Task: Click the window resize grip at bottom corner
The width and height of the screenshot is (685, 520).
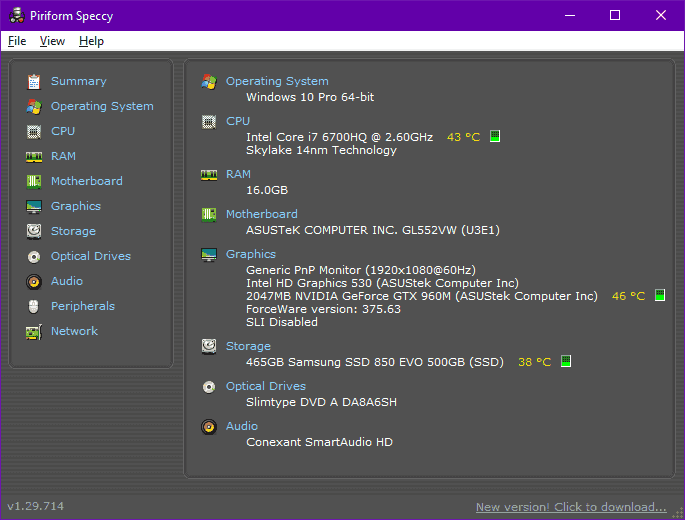Action: click(x=678, y=513)
